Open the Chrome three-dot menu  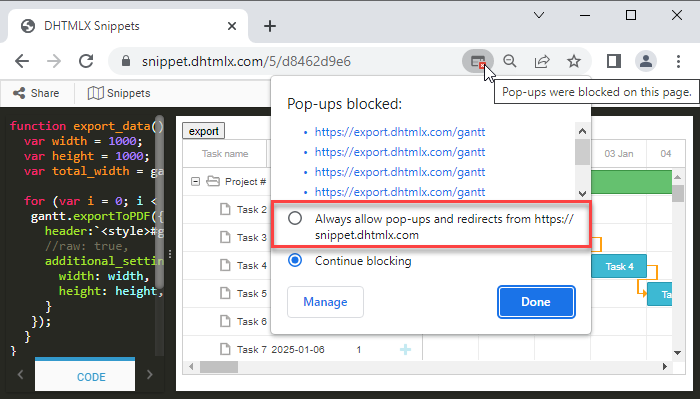point(678,61)
